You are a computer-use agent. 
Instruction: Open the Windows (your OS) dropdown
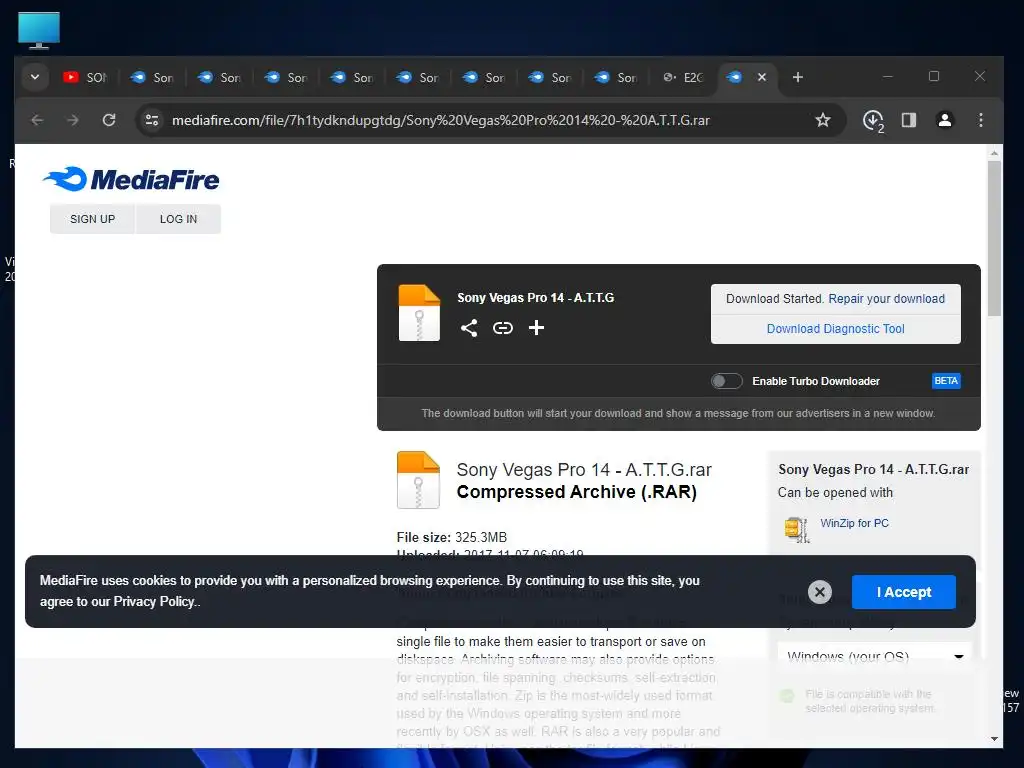tap(875, 656)
